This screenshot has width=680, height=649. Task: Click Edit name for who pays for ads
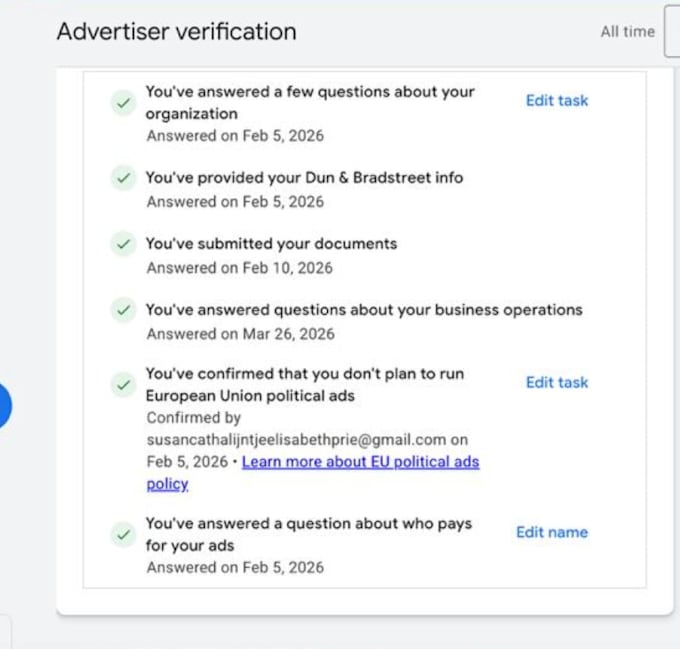(x=552, y=532)
